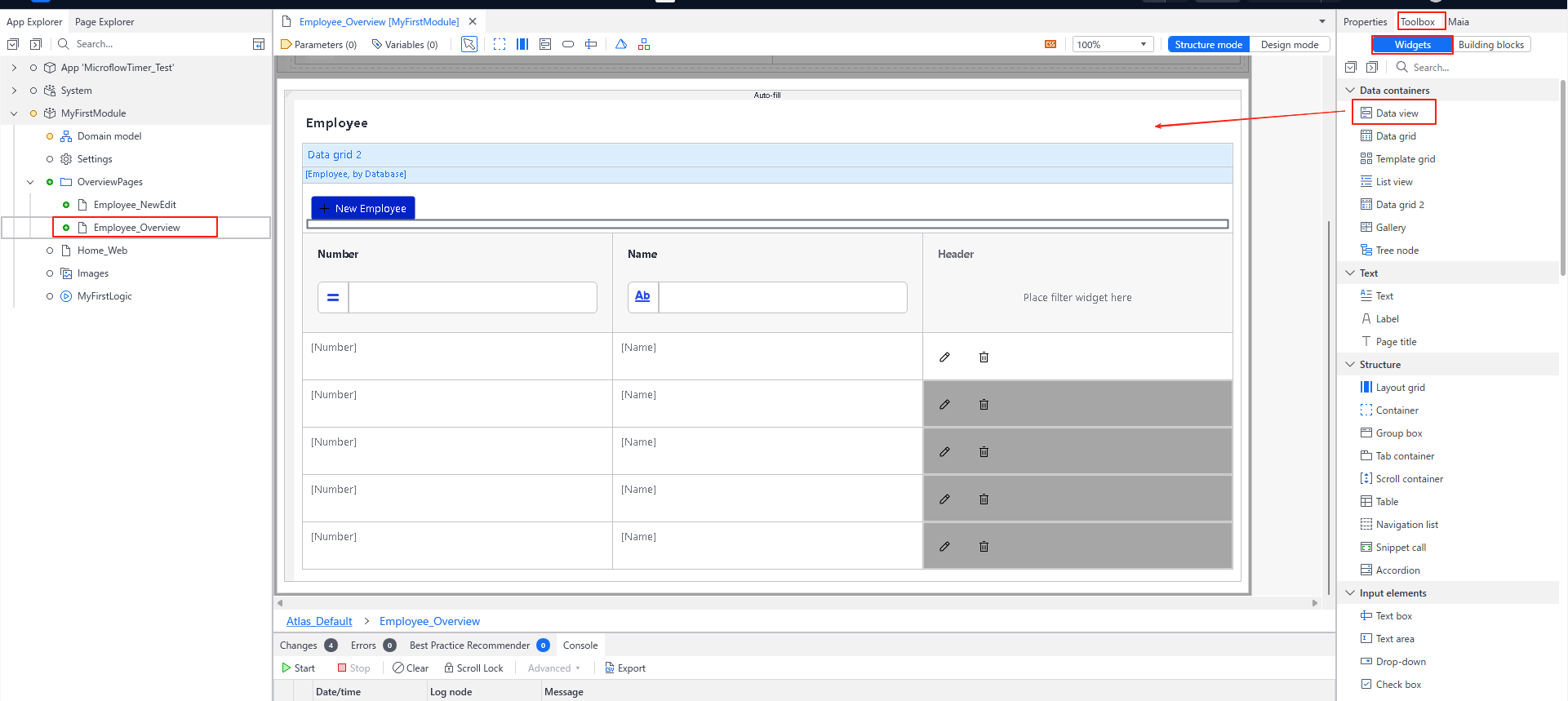The image size is (1568, 701).
Task: Toggle layout icon beside App Explorer search
Action: pyautogui.click(x=259, y=44)
